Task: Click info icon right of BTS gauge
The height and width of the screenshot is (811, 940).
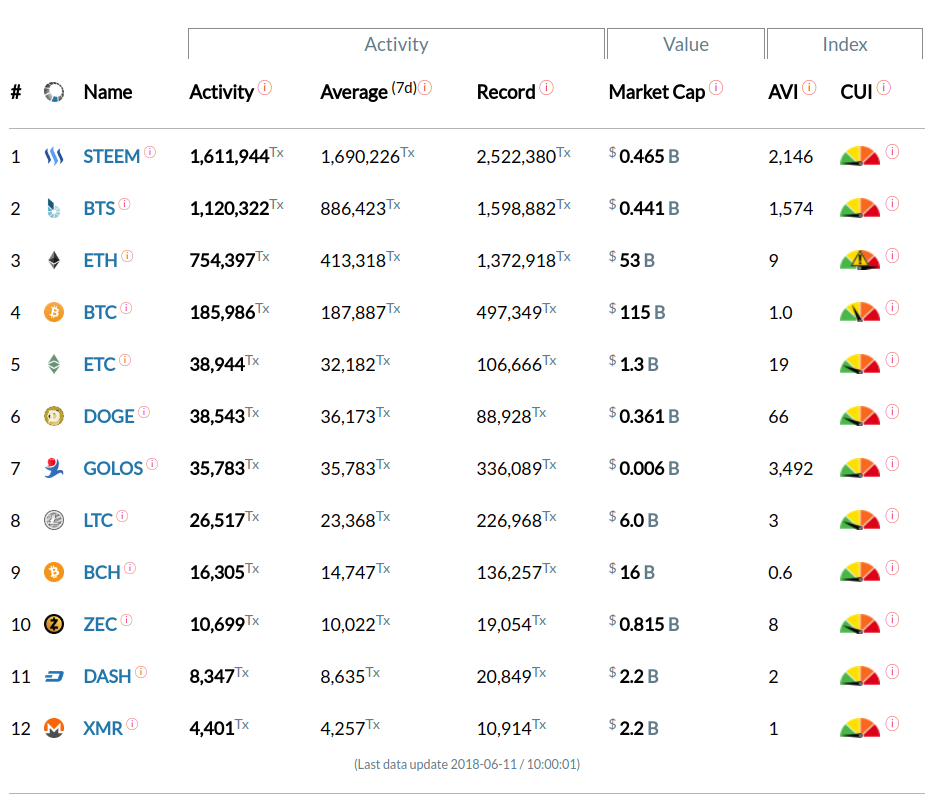Action: (892, 204)
